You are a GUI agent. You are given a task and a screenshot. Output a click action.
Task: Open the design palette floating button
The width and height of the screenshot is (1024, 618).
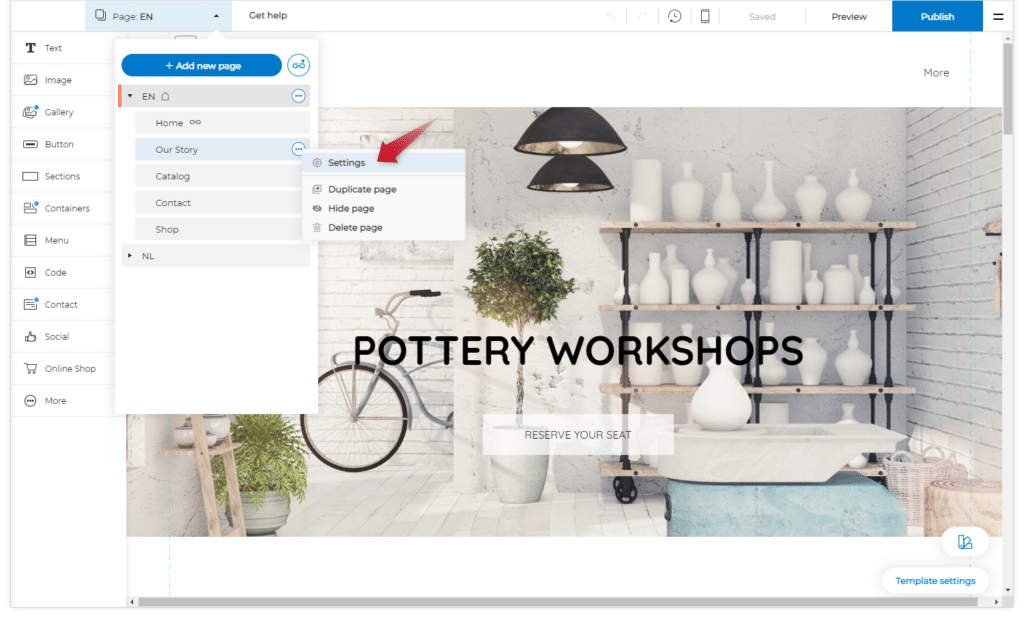pyautogui.click(x=965, y=542)
